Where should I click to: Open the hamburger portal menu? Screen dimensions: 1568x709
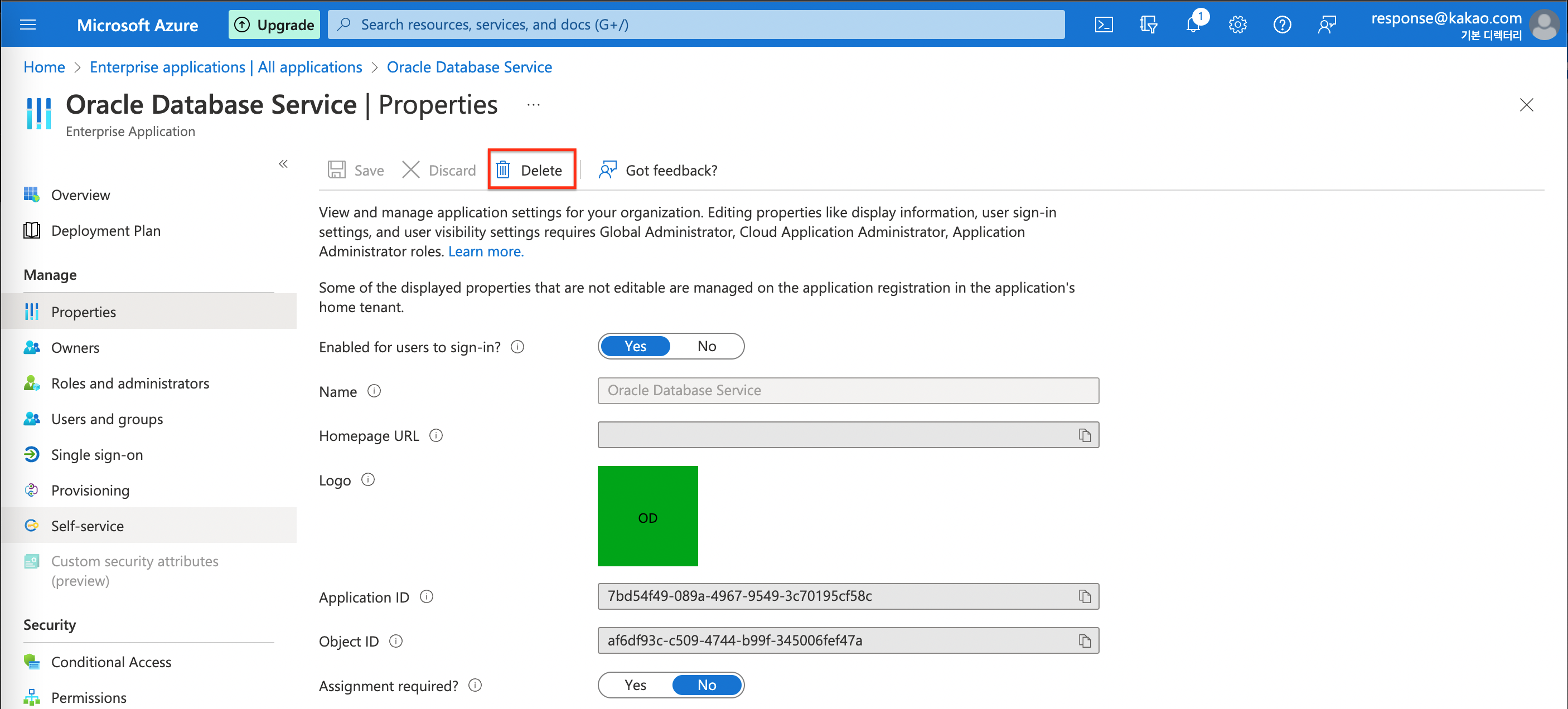28,25
